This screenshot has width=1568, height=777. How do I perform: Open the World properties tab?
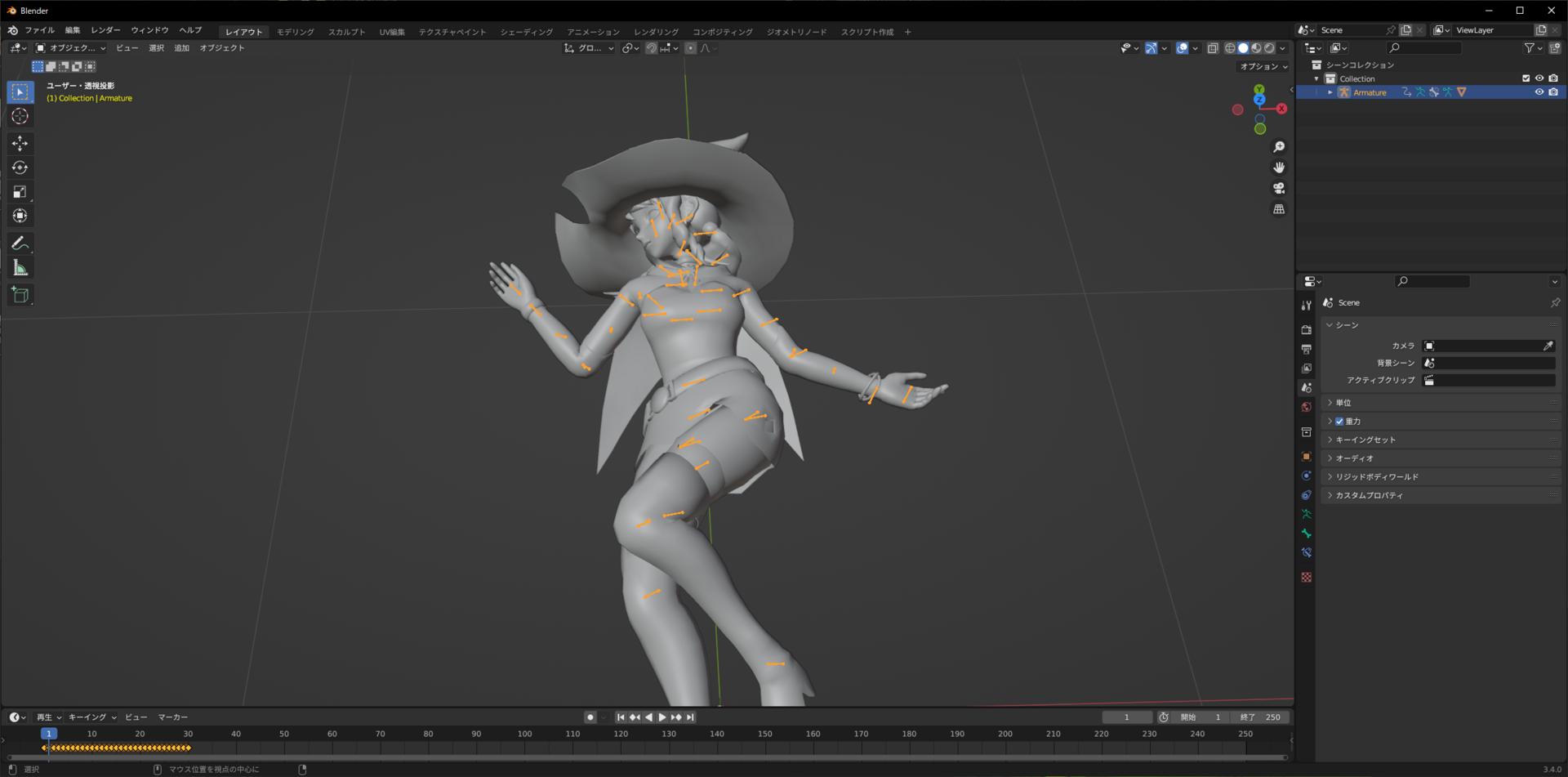[1307, 407]
